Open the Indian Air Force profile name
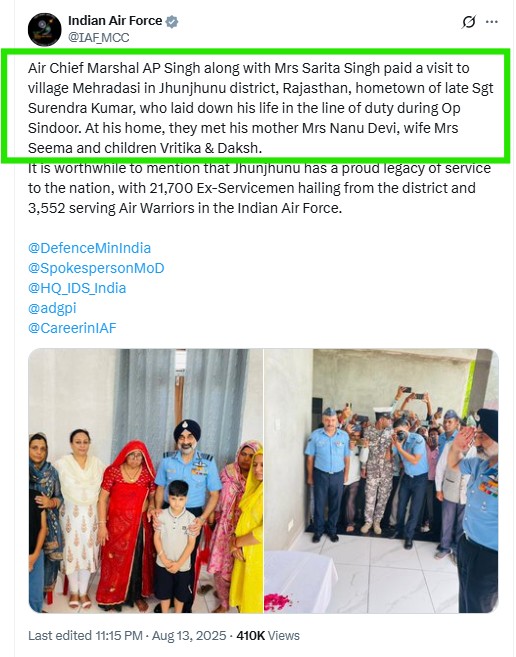The width and height of the screenshot is (516, 657). coord(115,21)
